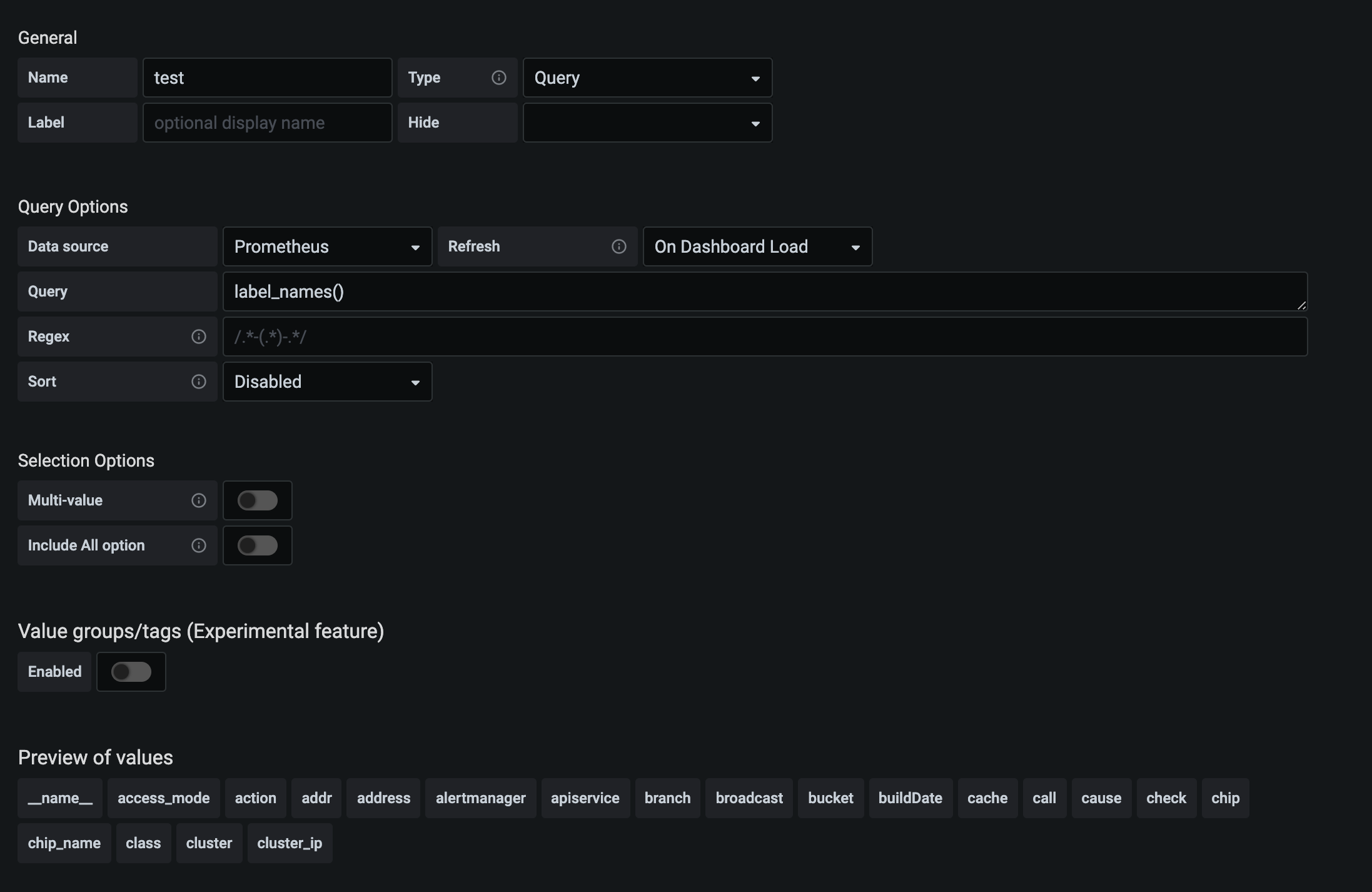Enable the Value groups/tags Enabled toggle
The height and width of the screenshot is (892, 1372).
coord(131,672)
